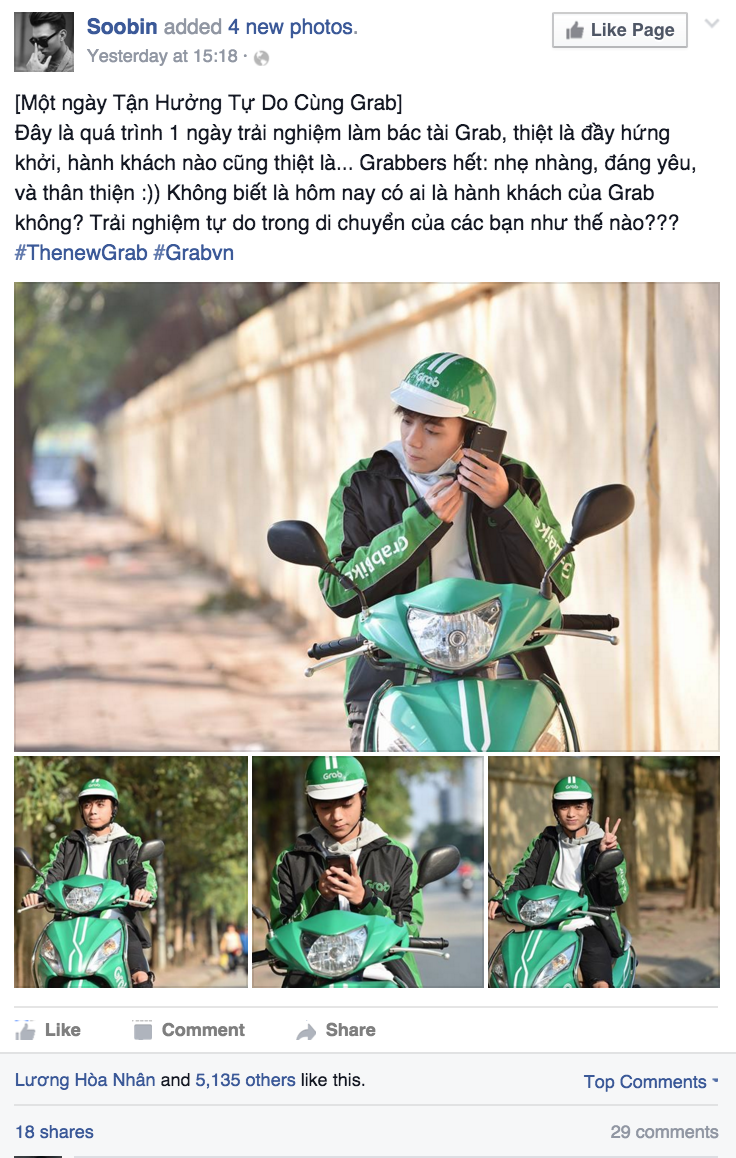The width and height of the screenshot is (736, 1158).
Task: Click the thumbs-up icon beside Like
Action: pos(25,1030)
